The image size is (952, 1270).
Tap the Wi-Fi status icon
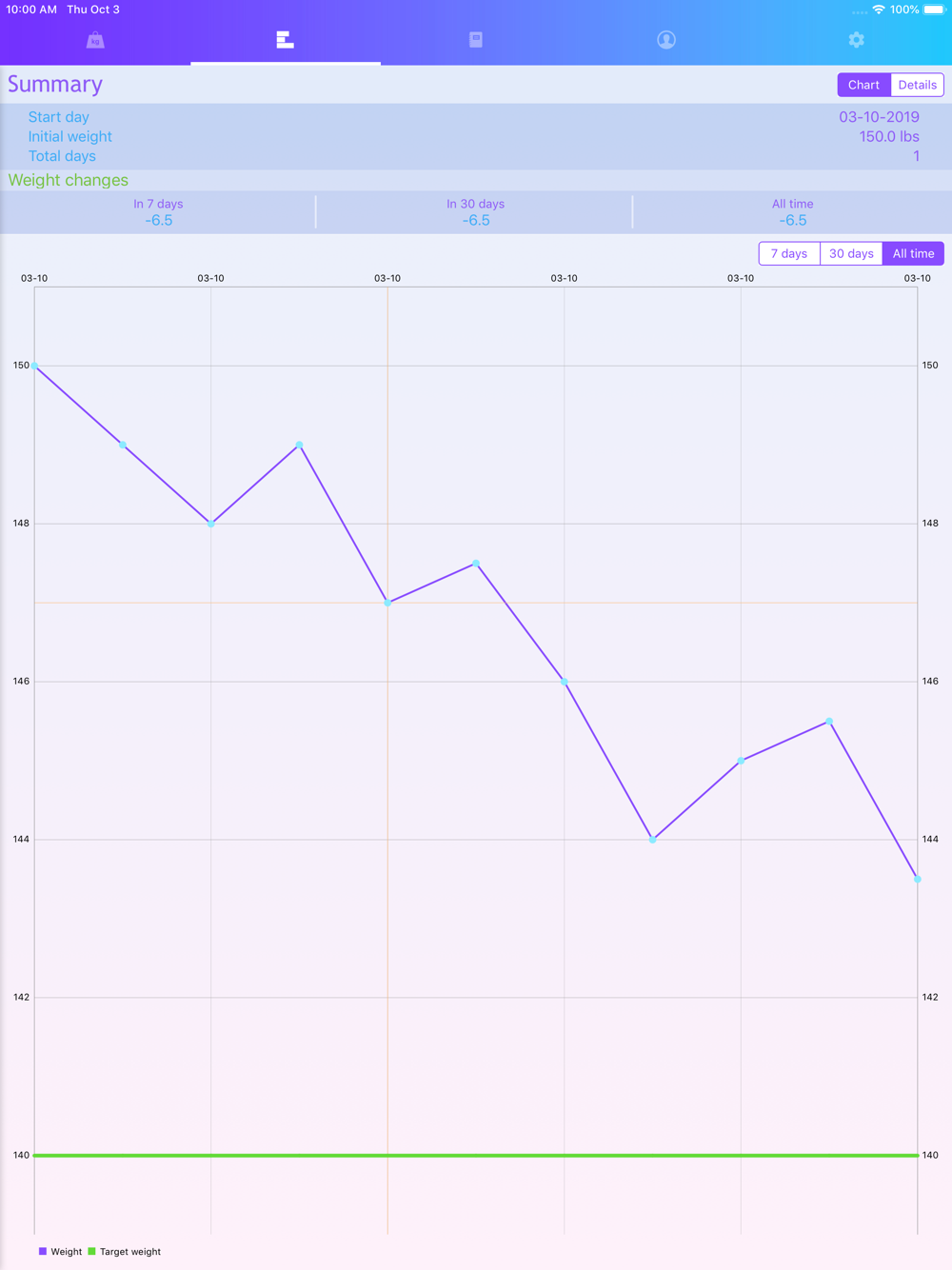[x=878, y=10]
